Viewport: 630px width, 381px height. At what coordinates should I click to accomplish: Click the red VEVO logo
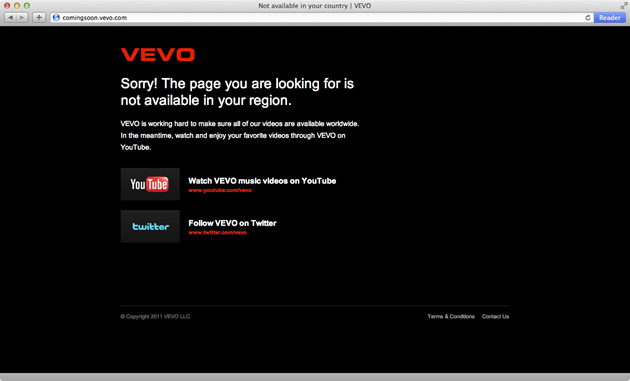[x=158, y=55]
